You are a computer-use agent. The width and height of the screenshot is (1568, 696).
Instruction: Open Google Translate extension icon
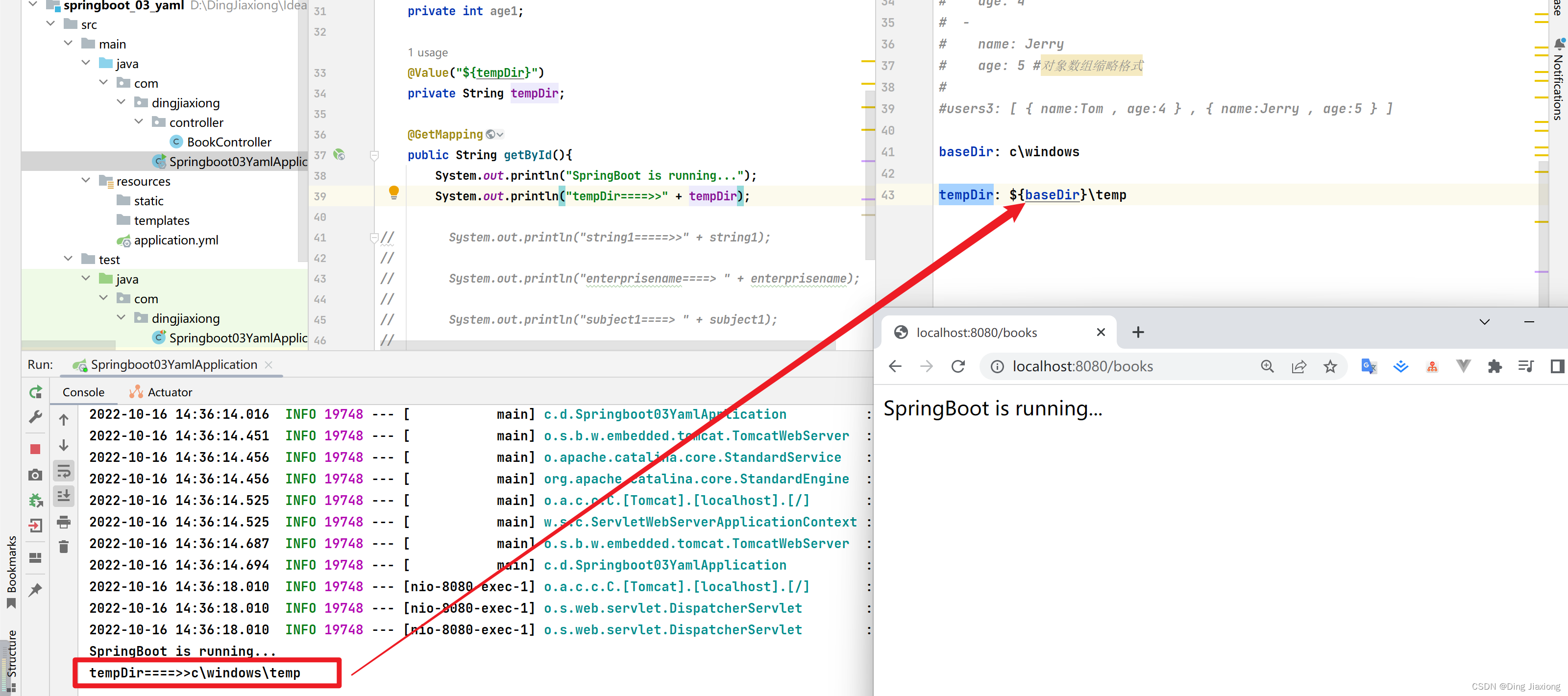pos(1369,366)
